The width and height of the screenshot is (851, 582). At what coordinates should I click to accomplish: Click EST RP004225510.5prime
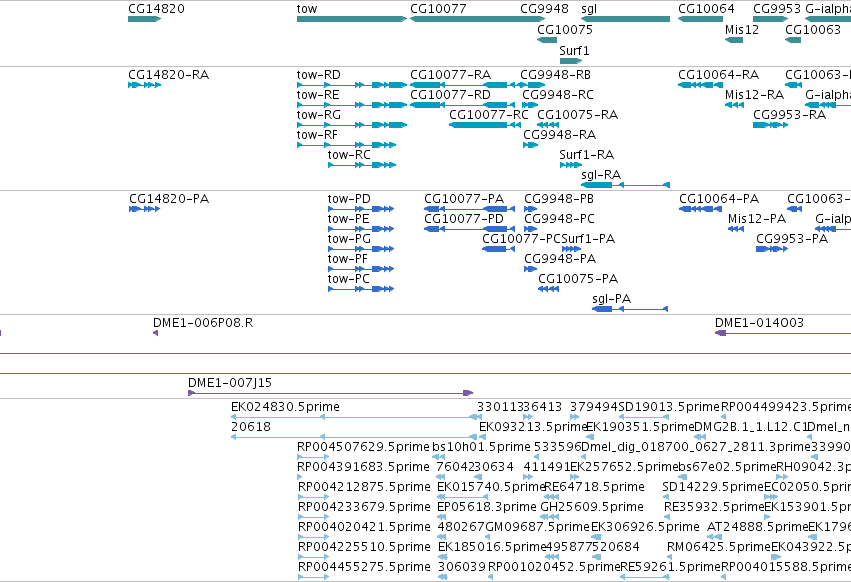[313, 557]
